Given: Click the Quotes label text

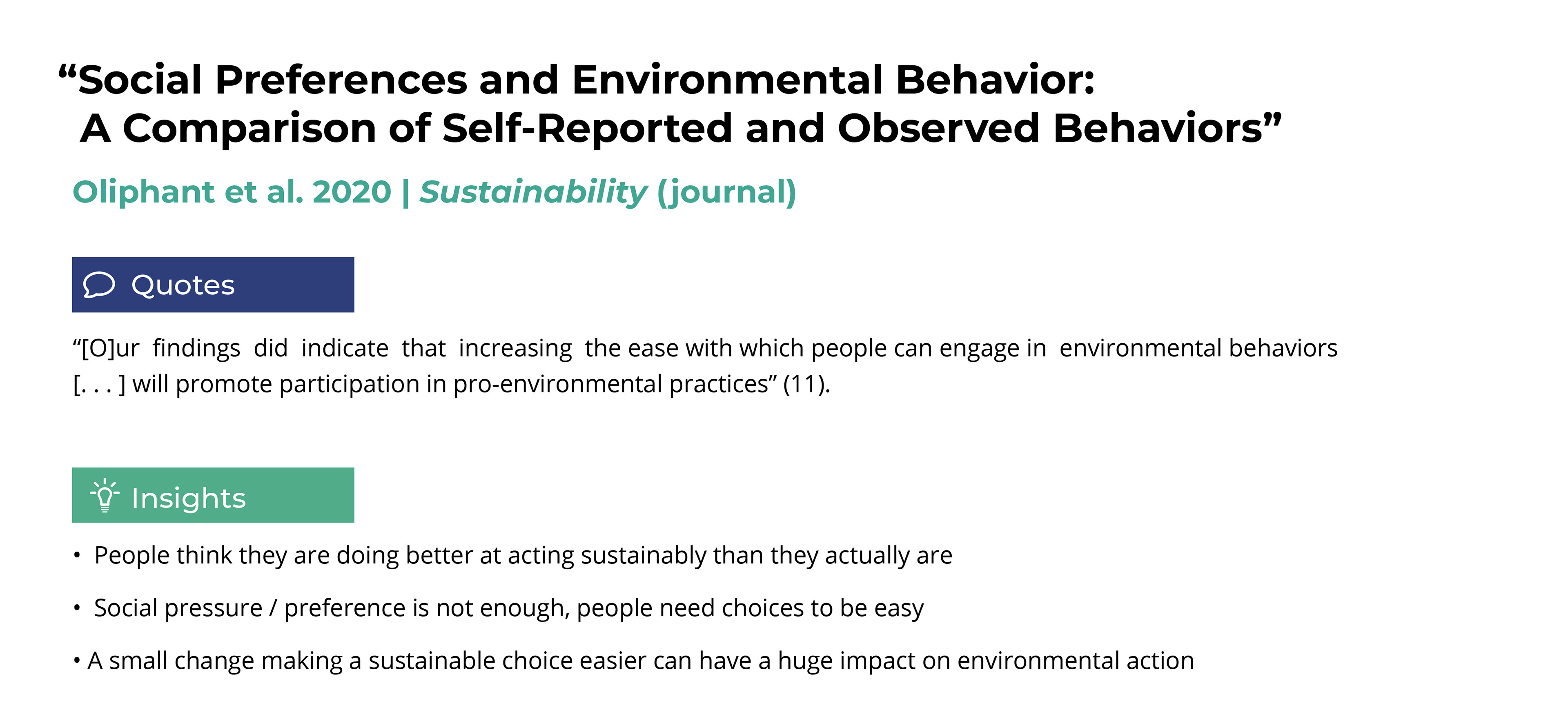Looking at the screenshot, I should 183,285.
